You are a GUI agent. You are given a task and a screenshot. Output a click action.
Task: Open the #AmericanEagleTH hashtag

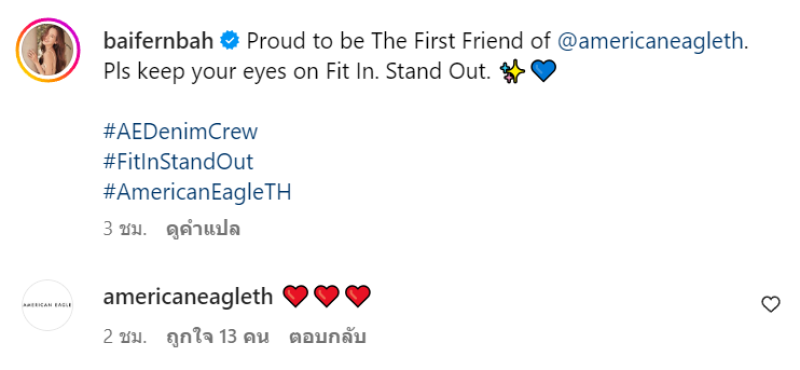tap(197, 192)
